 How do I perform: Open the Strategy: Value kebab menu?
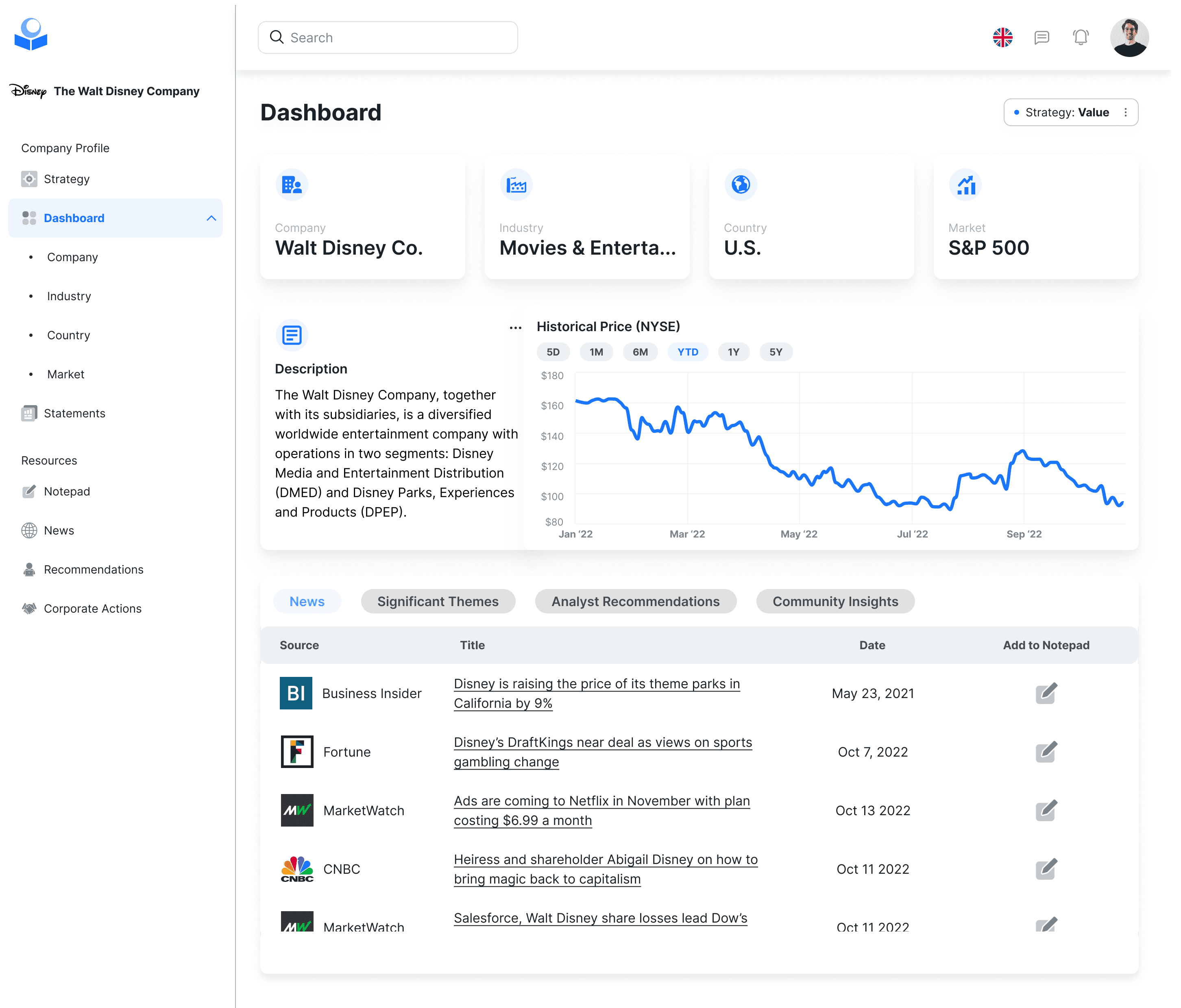(1126, 112)
